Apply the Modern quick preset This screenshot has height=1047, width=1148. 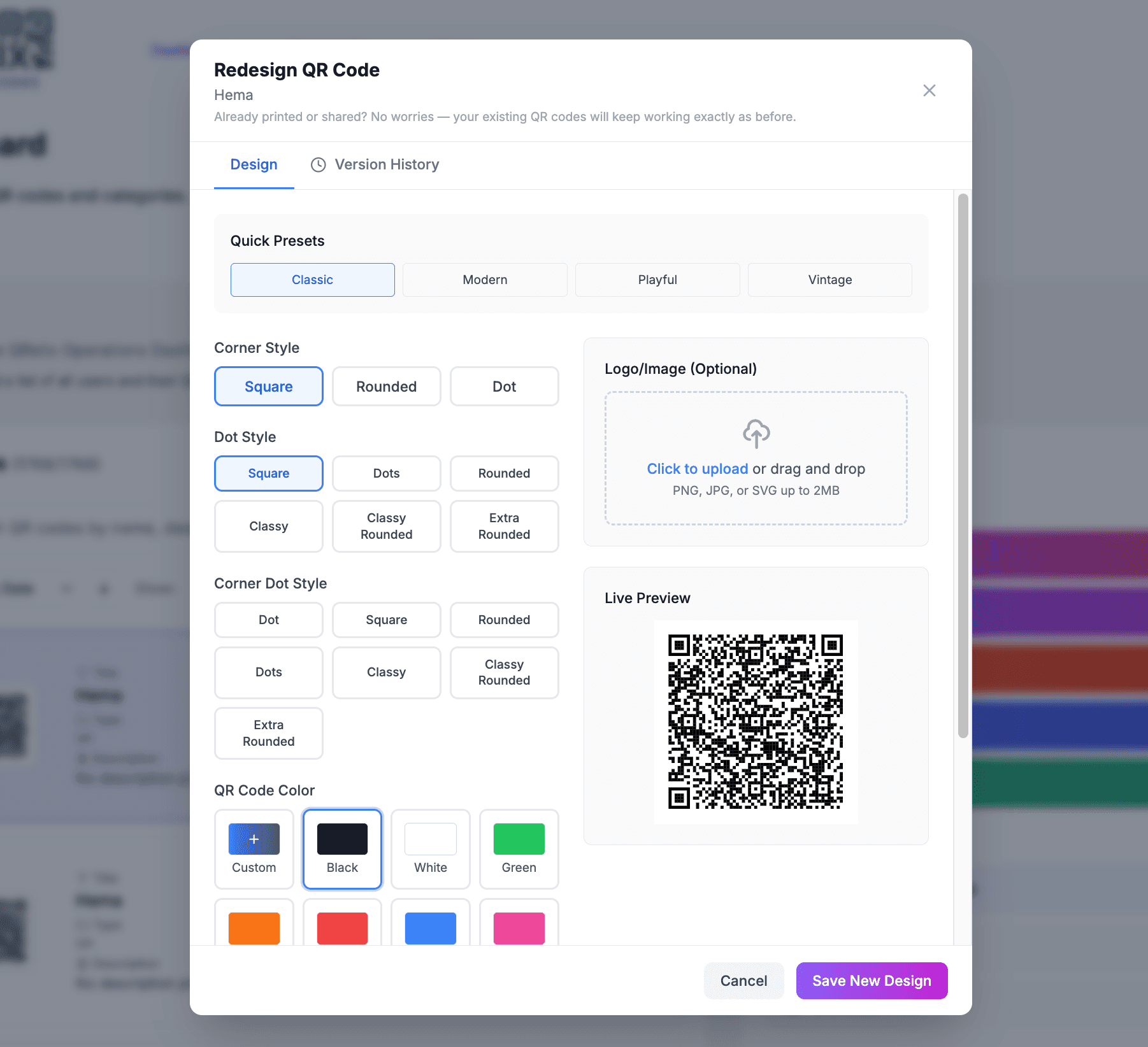tap(485, 280)
